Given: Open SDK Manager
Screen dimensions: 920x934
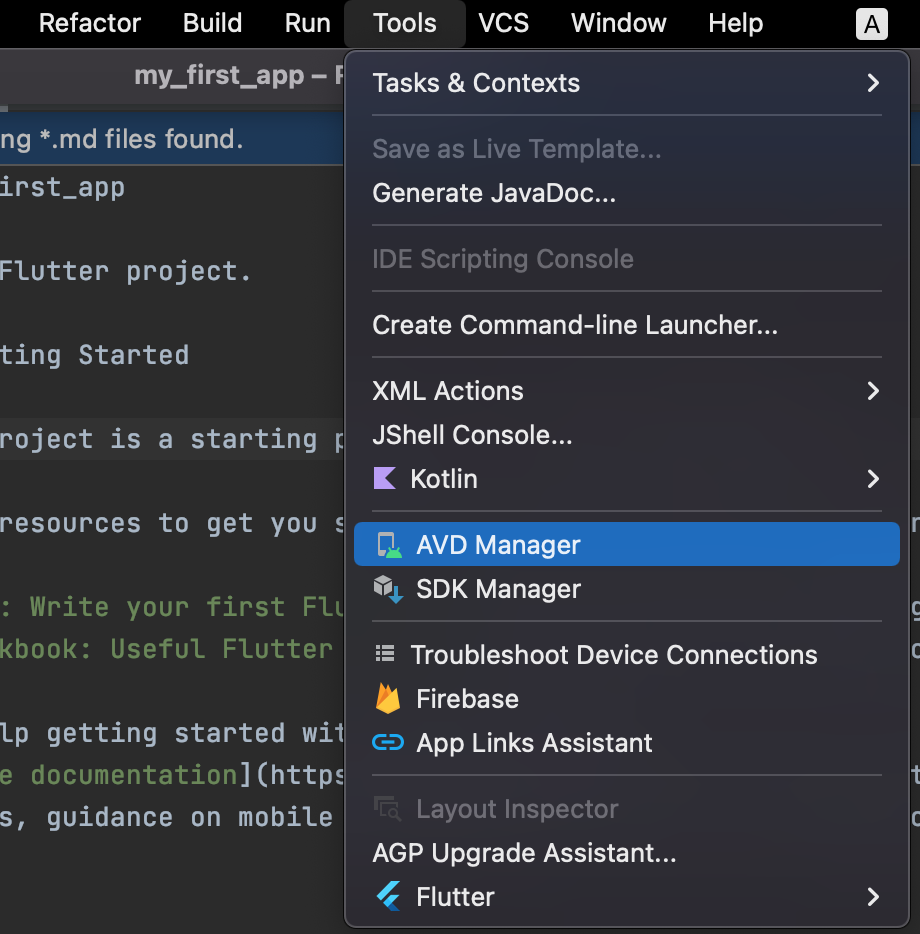Looking at the screenshot, I should 627,589.
